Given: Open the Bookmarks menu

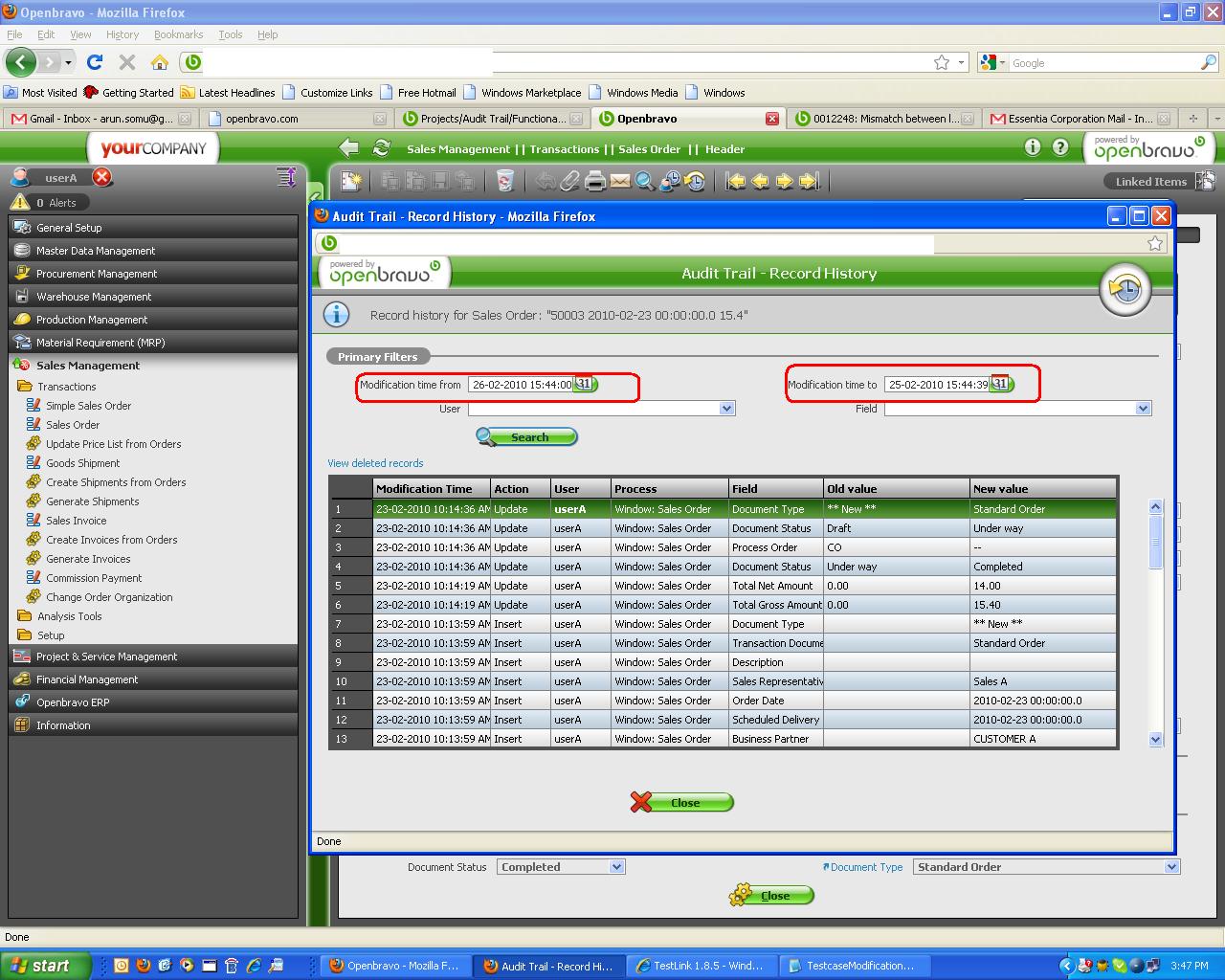Looking at the screenshot, I should tap(178, 34).
